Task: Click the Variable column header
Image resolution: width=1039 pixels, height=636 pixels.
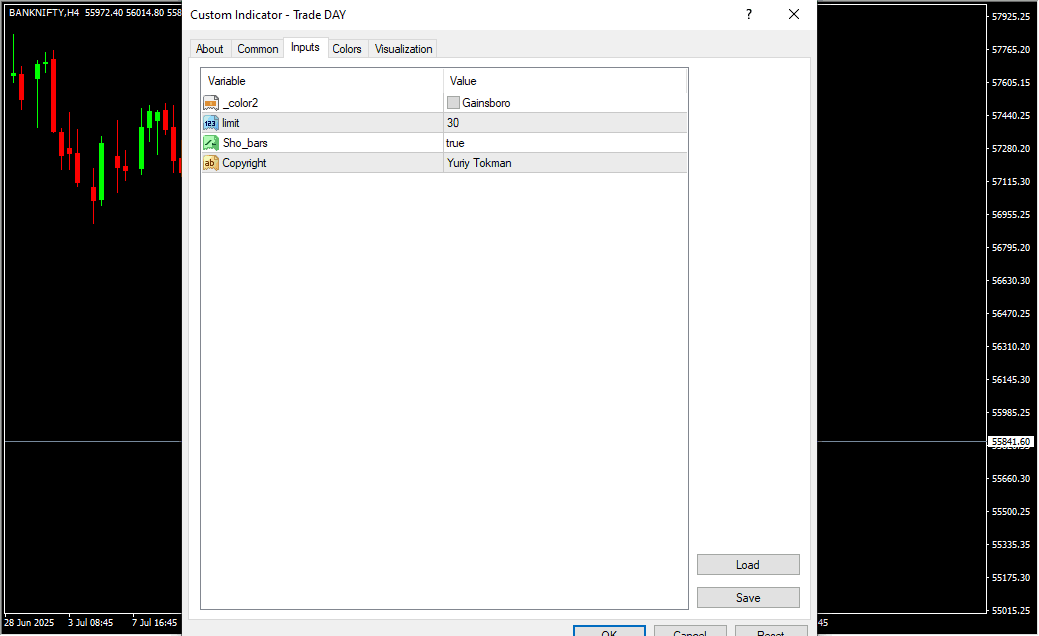Action: [x=322, y=81]
